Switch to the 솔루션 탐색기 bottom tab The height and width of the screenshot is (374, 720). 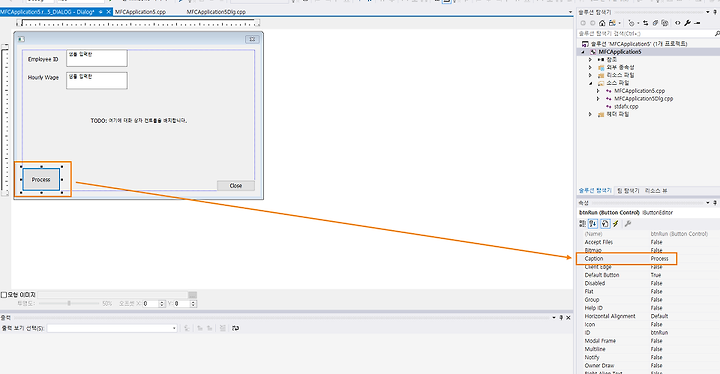click(x=595, y=190)
